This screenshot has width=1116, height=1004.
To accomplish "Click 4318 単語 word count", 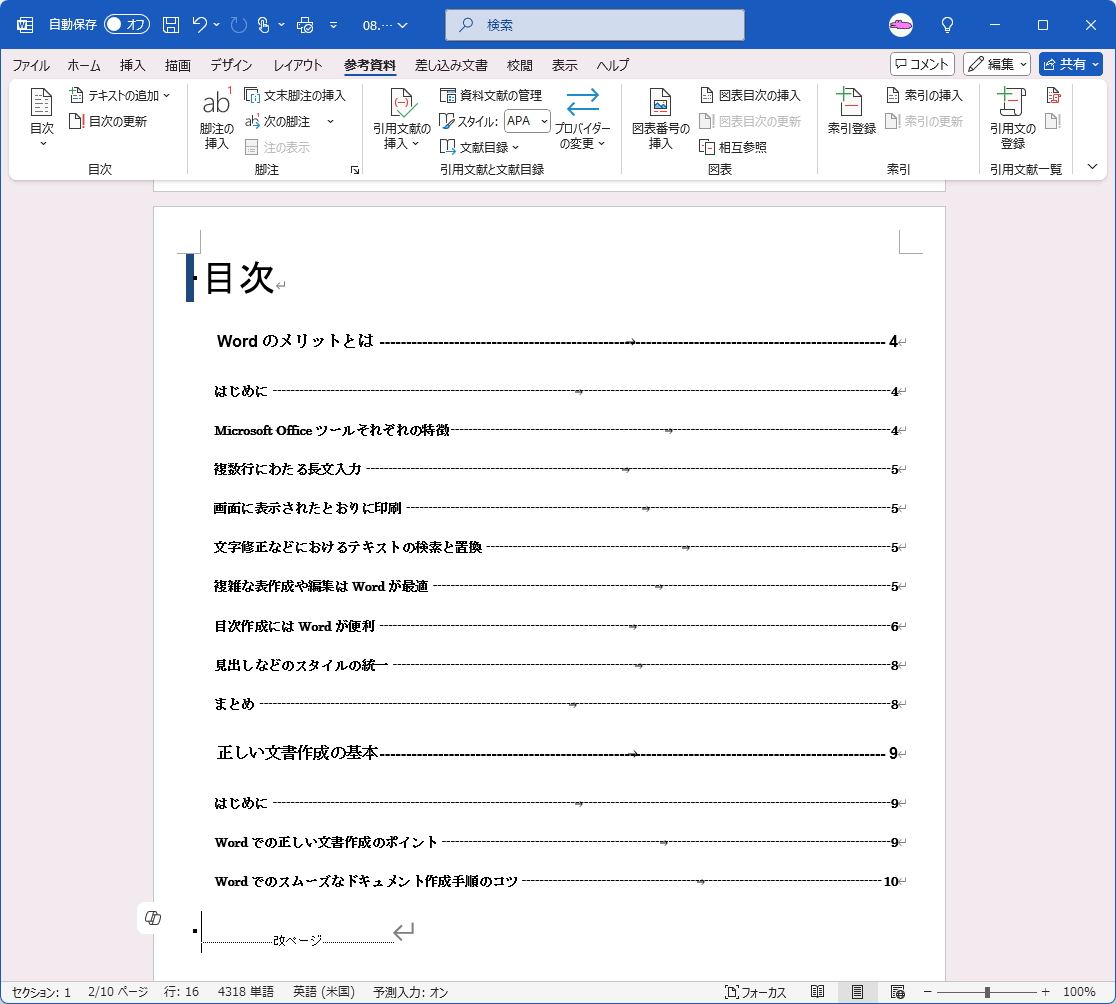I will (x=246, y=992).
